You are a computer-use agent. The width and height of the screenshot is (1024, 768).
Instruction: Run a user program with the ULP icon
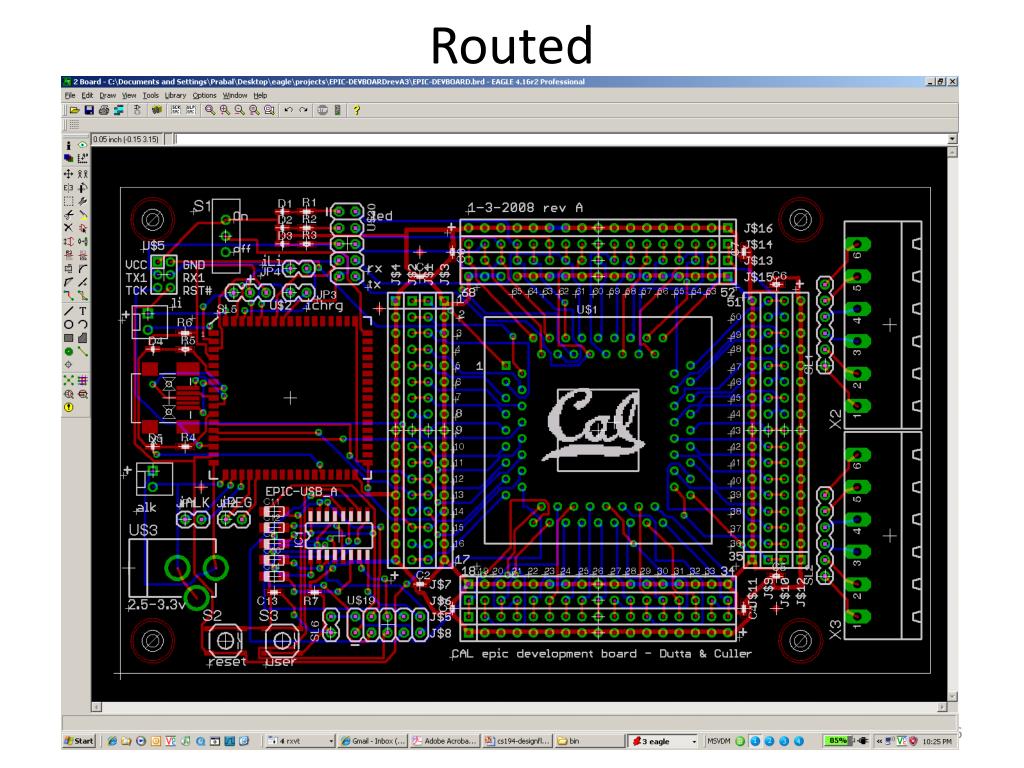pos(191,110)
